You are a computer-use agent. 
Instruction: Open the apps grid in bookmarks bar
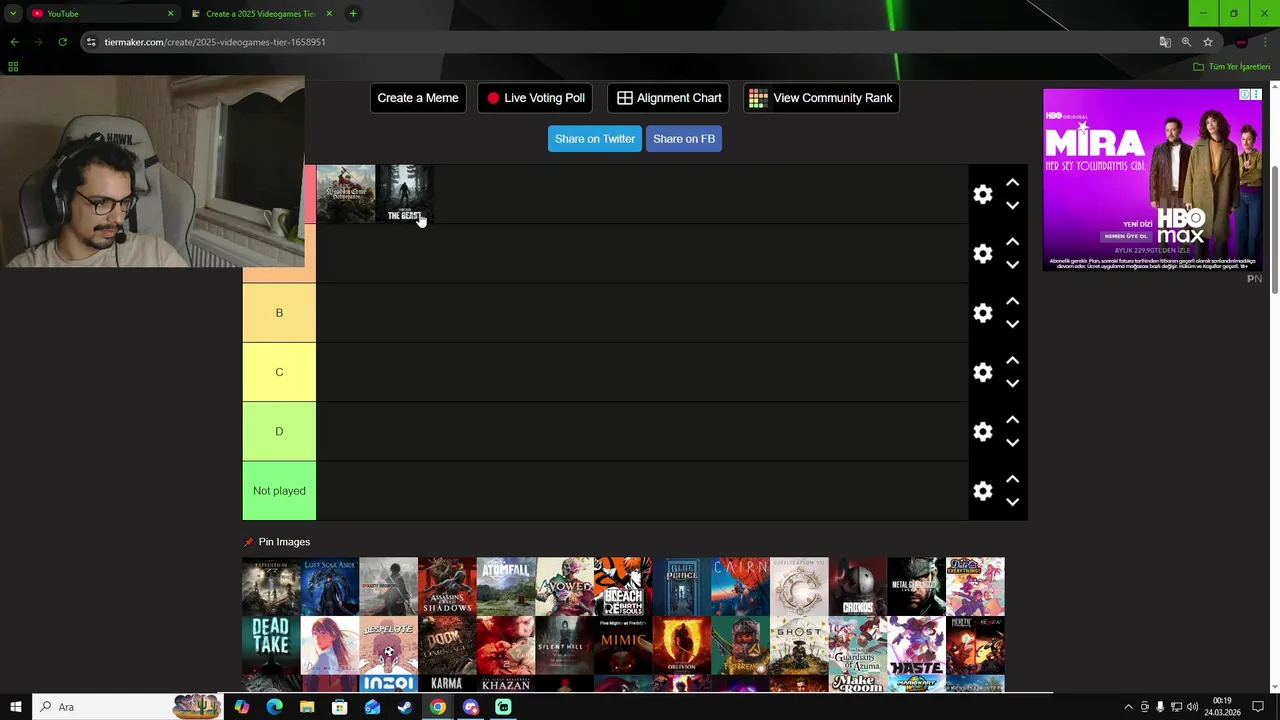[13, 67]
